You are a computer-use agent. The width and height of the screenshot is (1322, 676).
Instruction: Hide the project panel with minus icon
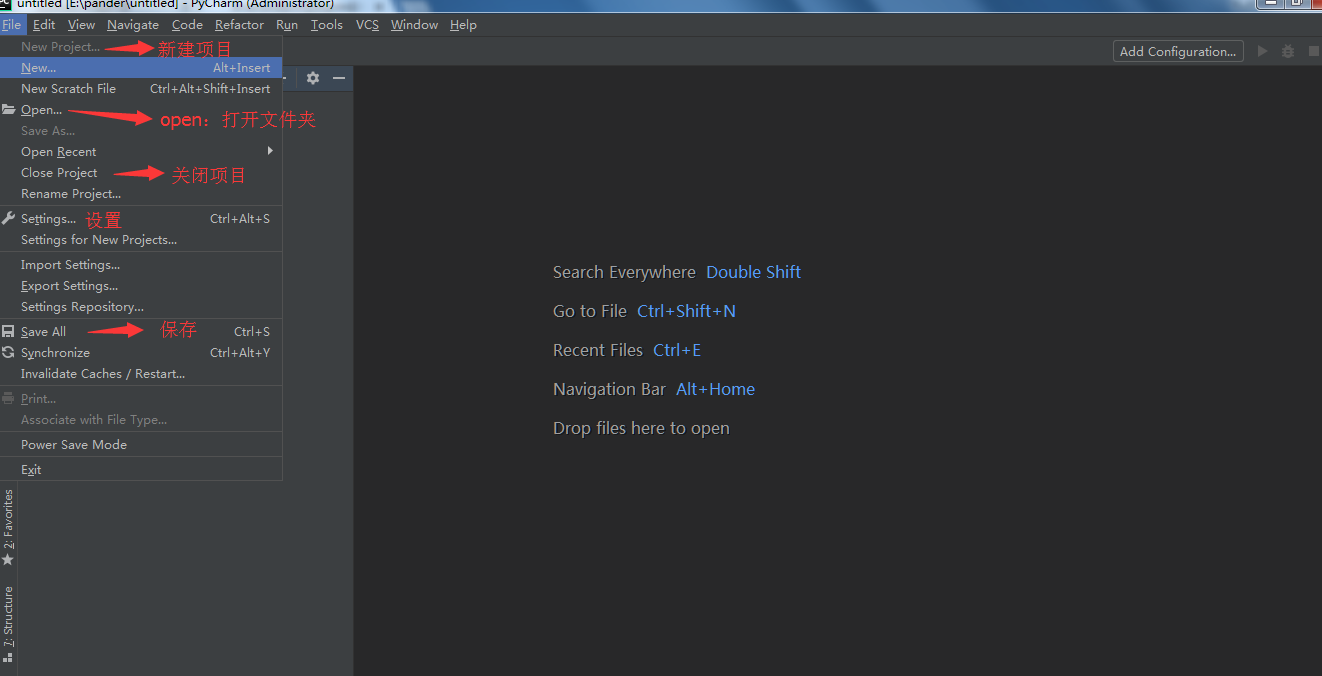339,78
